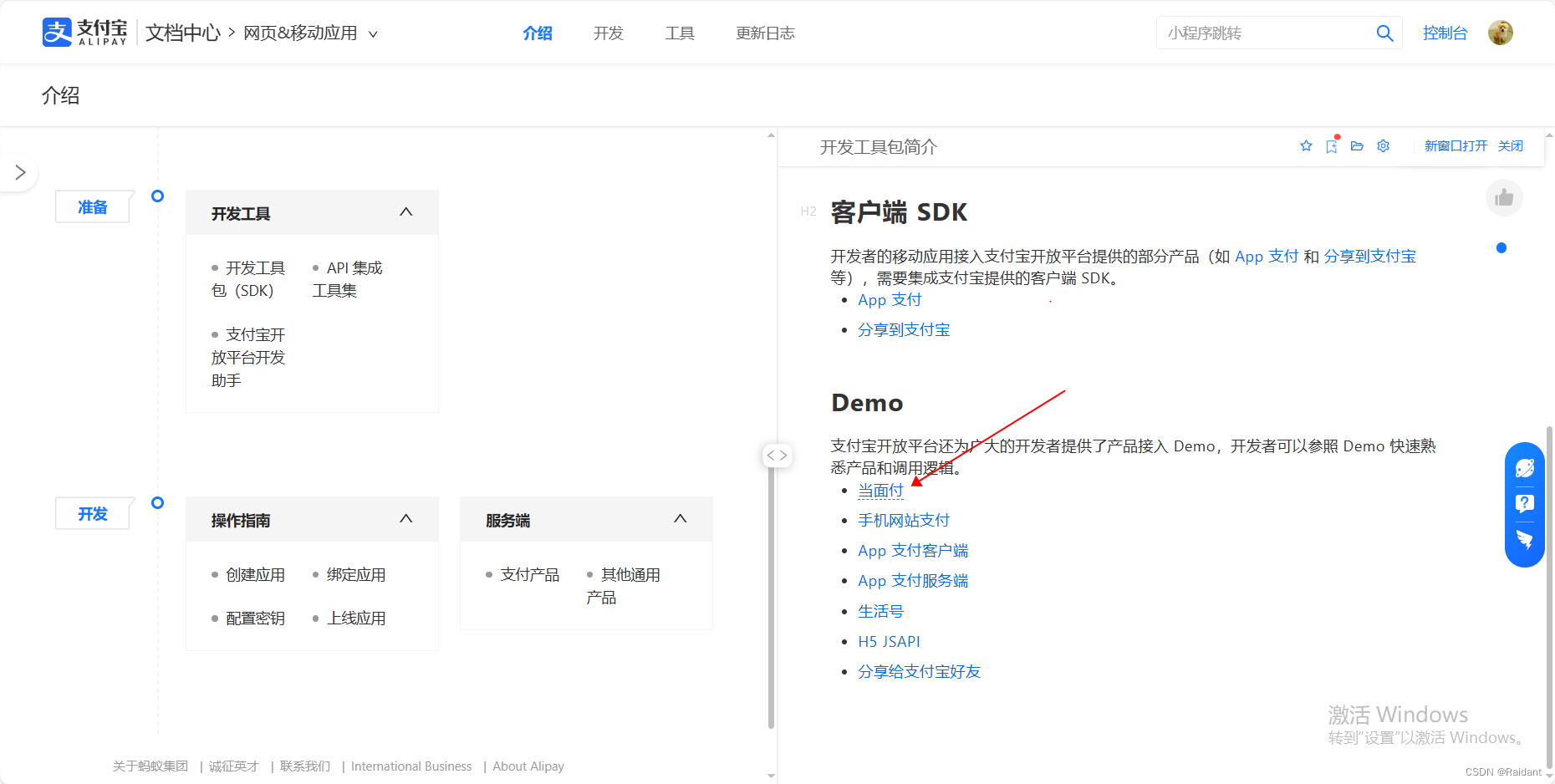Toggle the panel splitter handle

point(777,456)
